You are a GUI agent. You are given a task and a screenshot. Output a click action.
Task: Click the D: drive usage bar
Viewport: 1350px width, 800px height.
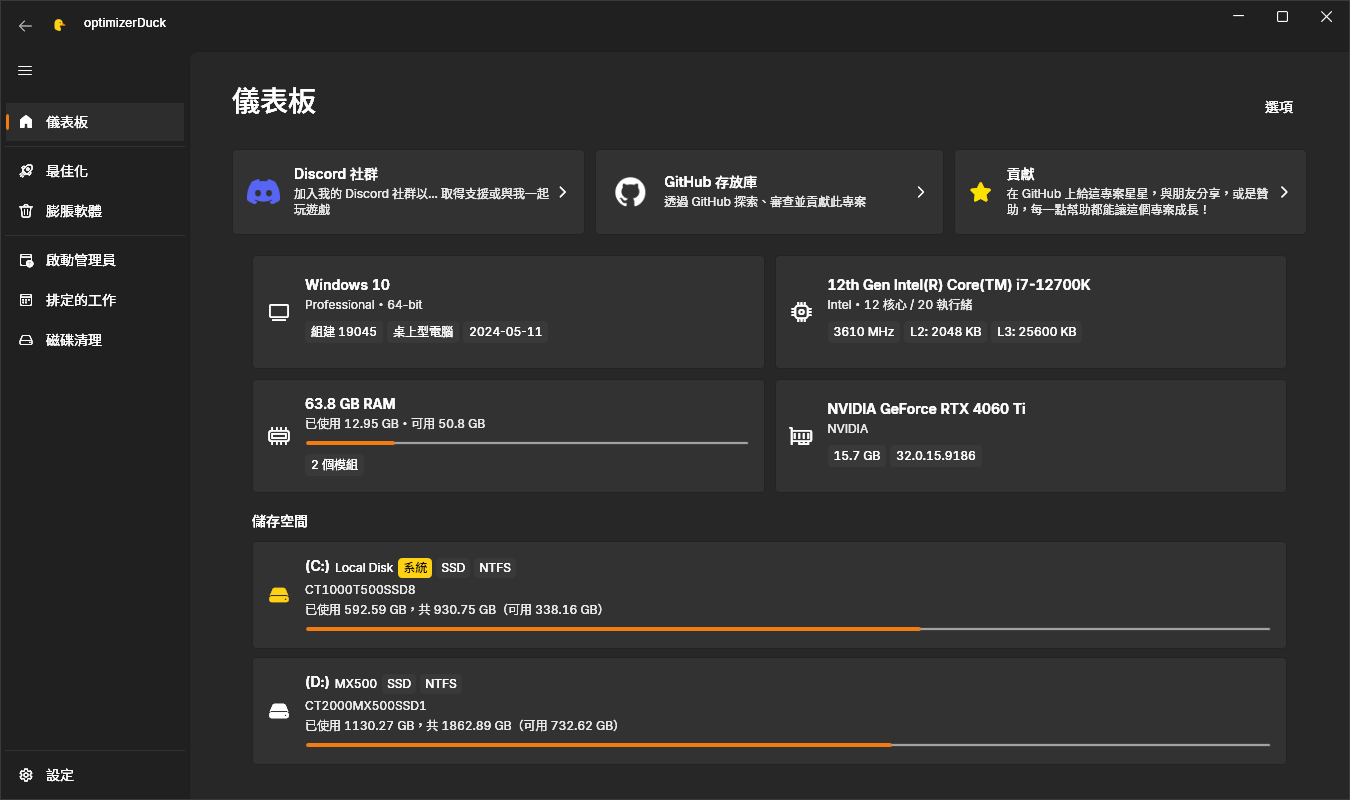click(x=788, y=745)
